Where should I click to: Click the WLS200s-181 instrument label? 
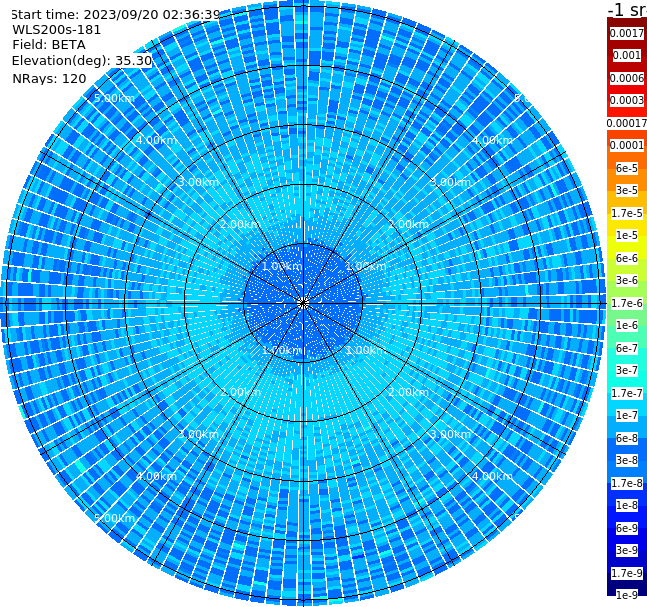click(57, 30)
